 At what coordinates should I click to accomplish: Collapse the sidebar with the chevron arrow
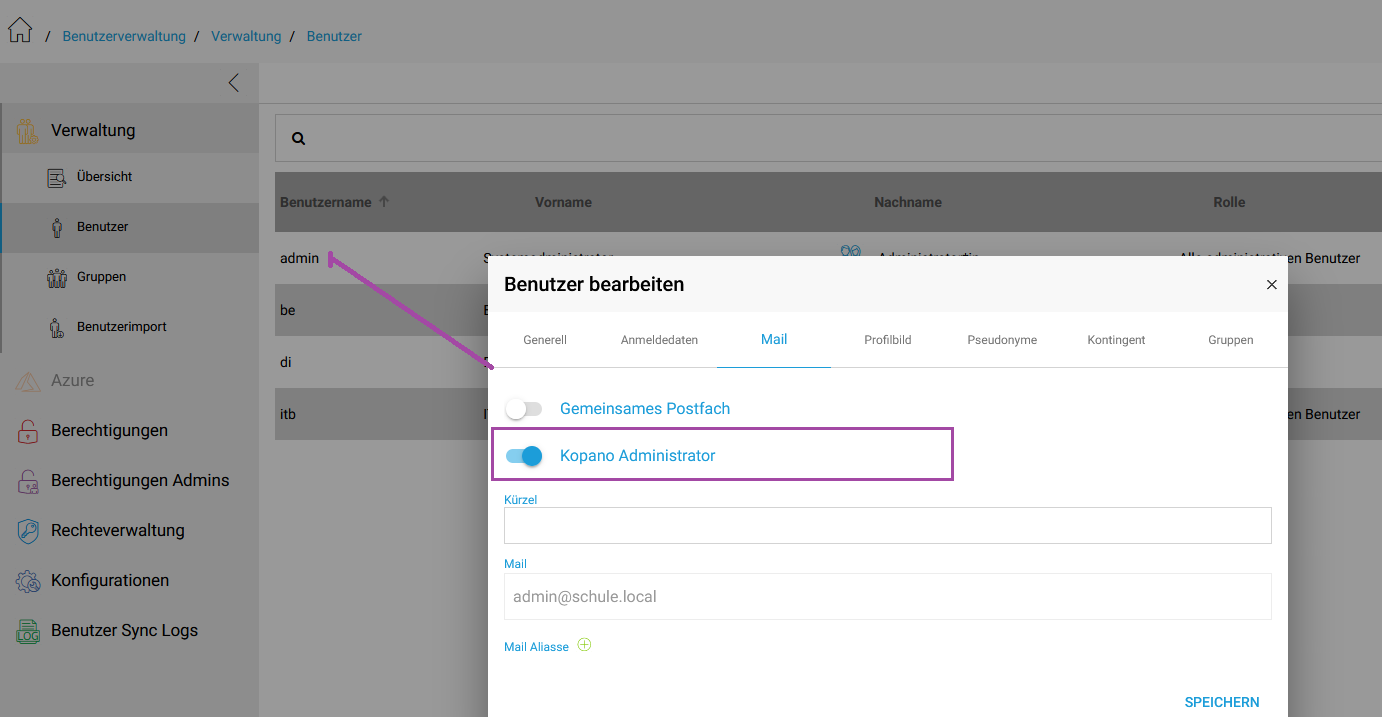(x=233, y=83)
